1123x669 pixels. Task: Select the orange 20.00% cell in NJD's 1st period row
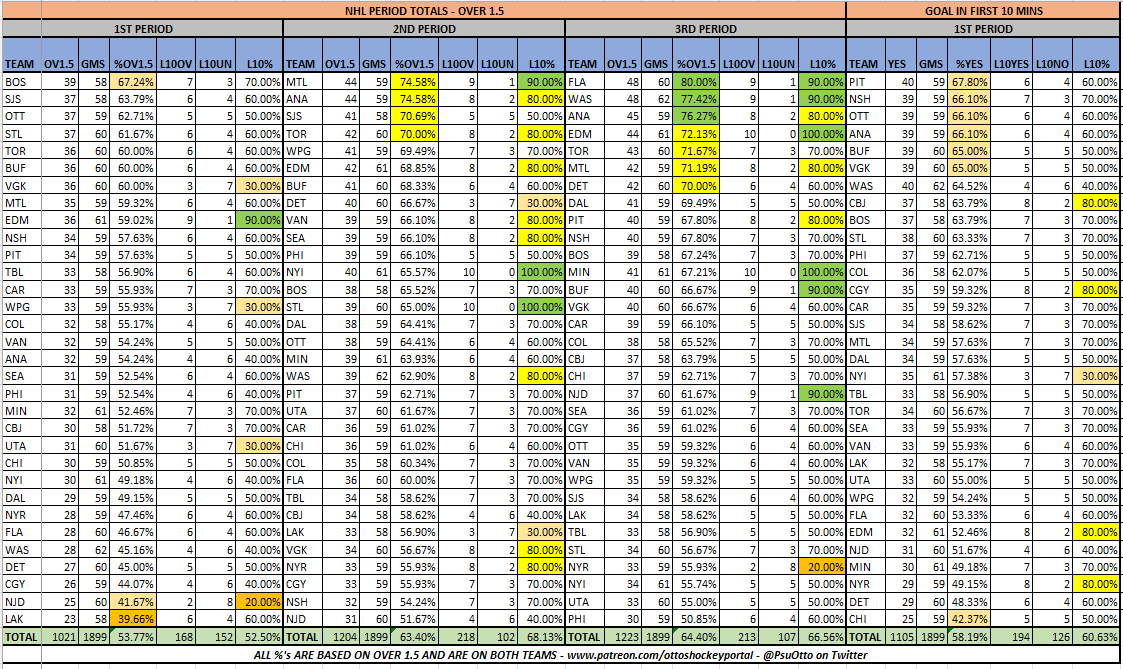coord(259,602)
